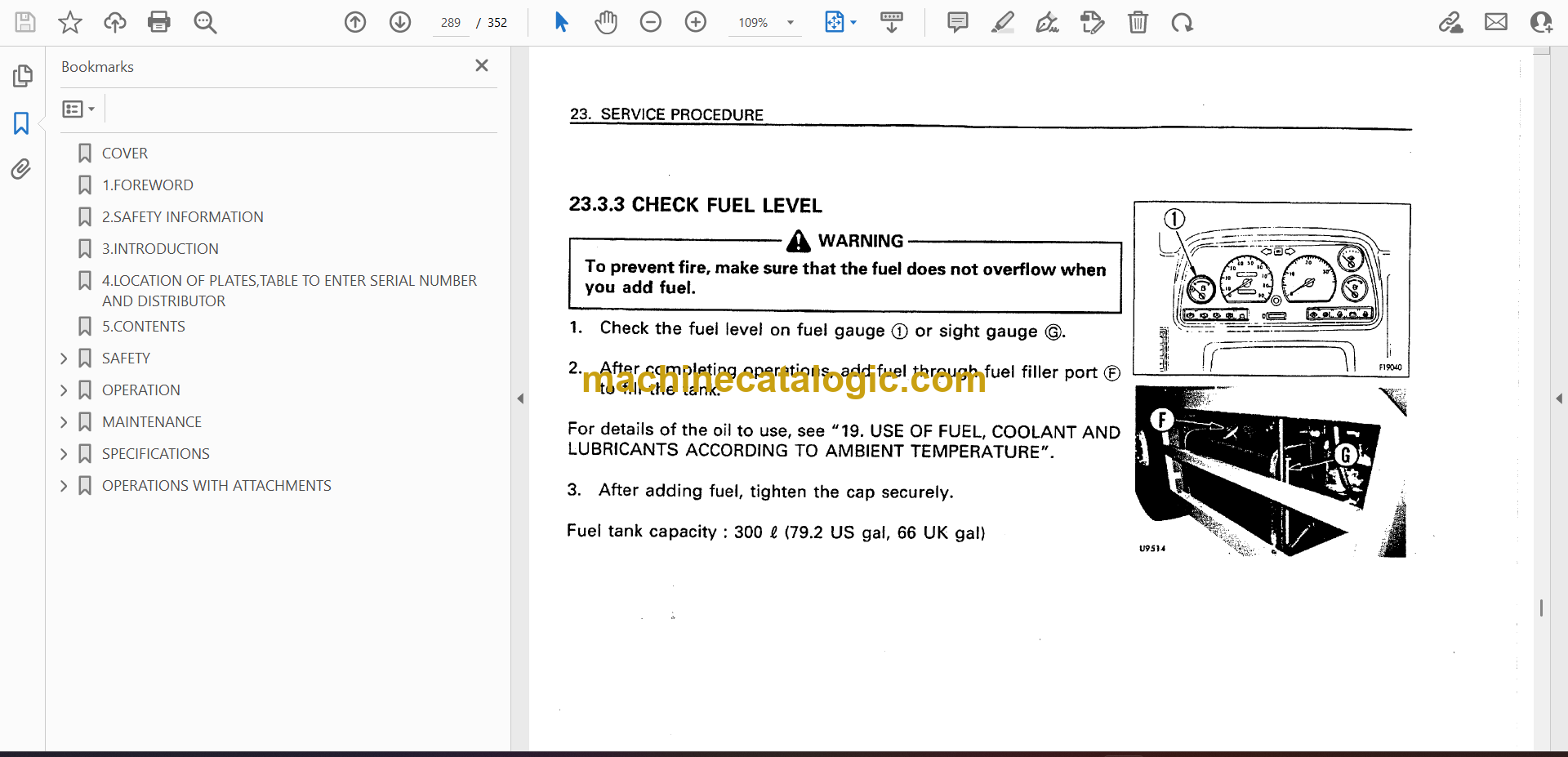Image resolution: width=1568 pixels, height=757 pixels.
Task: Share a link to the file
Action: tap(1451, 22)
